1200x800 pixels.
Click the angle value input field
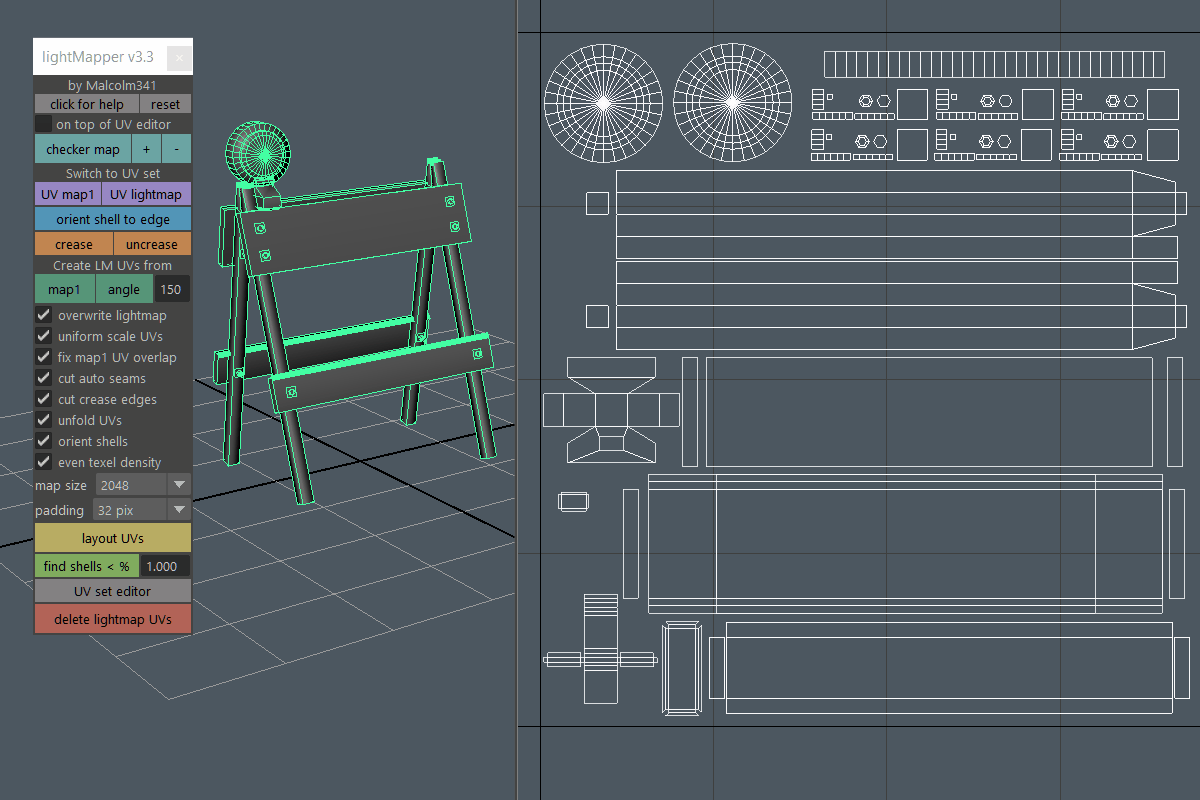coord(172,290)
